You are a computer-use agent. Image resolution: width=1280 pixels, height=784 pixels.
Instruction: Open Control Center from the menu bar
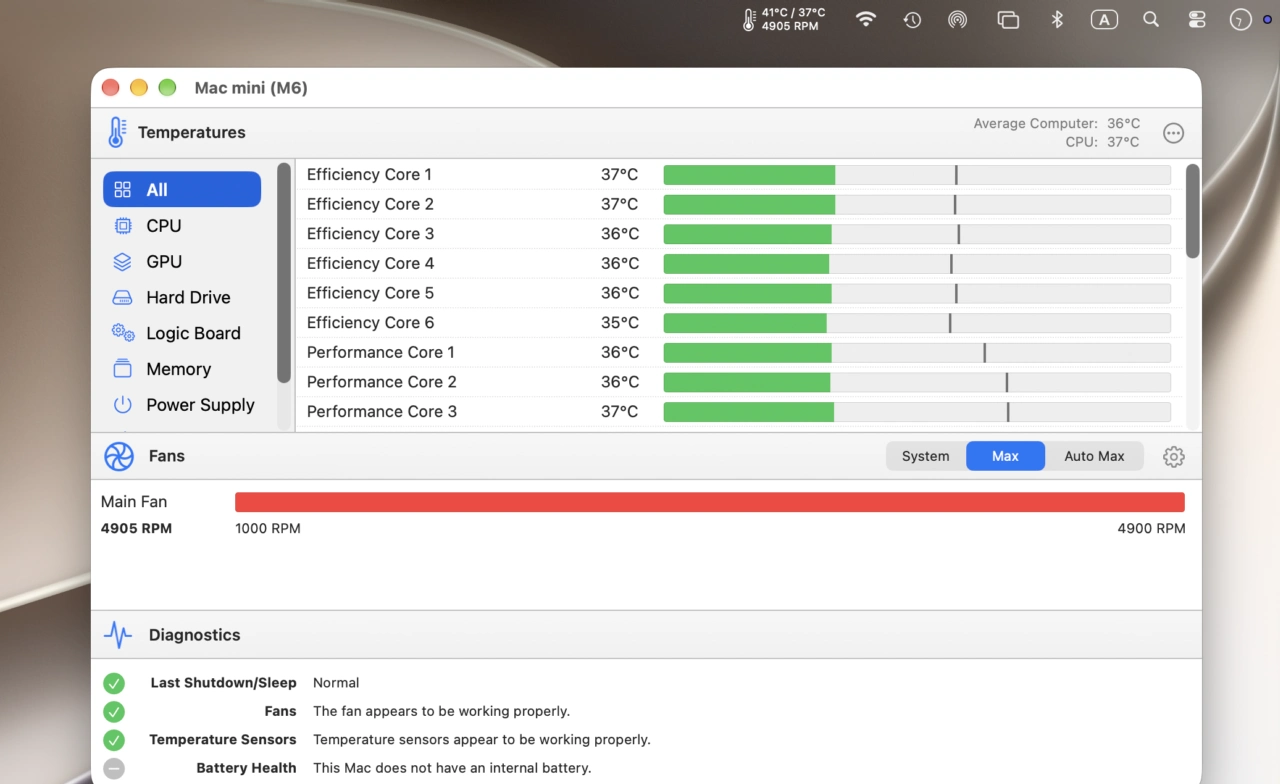tap(1197, 20)
